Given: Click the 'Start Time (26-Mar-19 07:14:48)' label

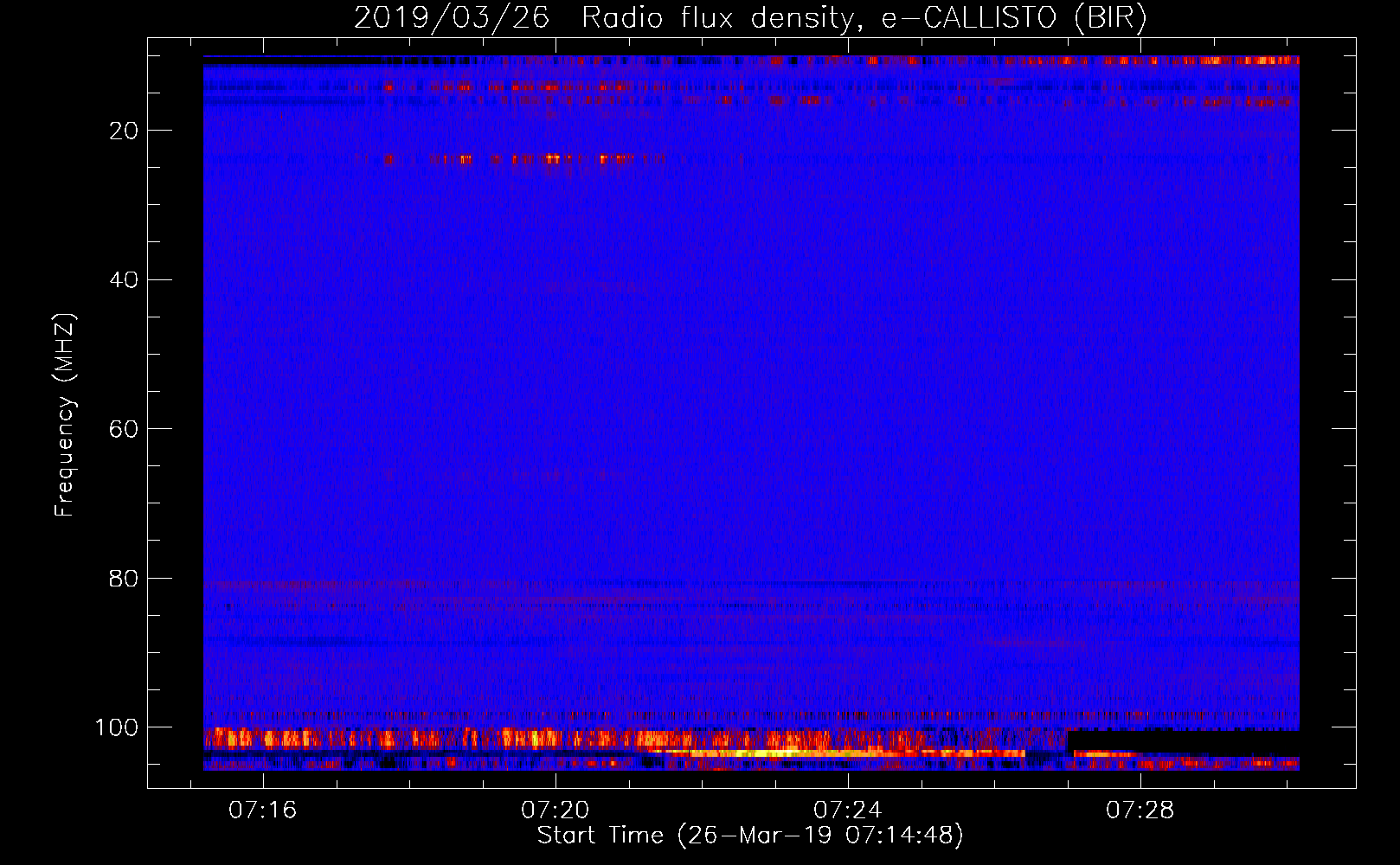Looking at the screenshot, I should 750,836.
